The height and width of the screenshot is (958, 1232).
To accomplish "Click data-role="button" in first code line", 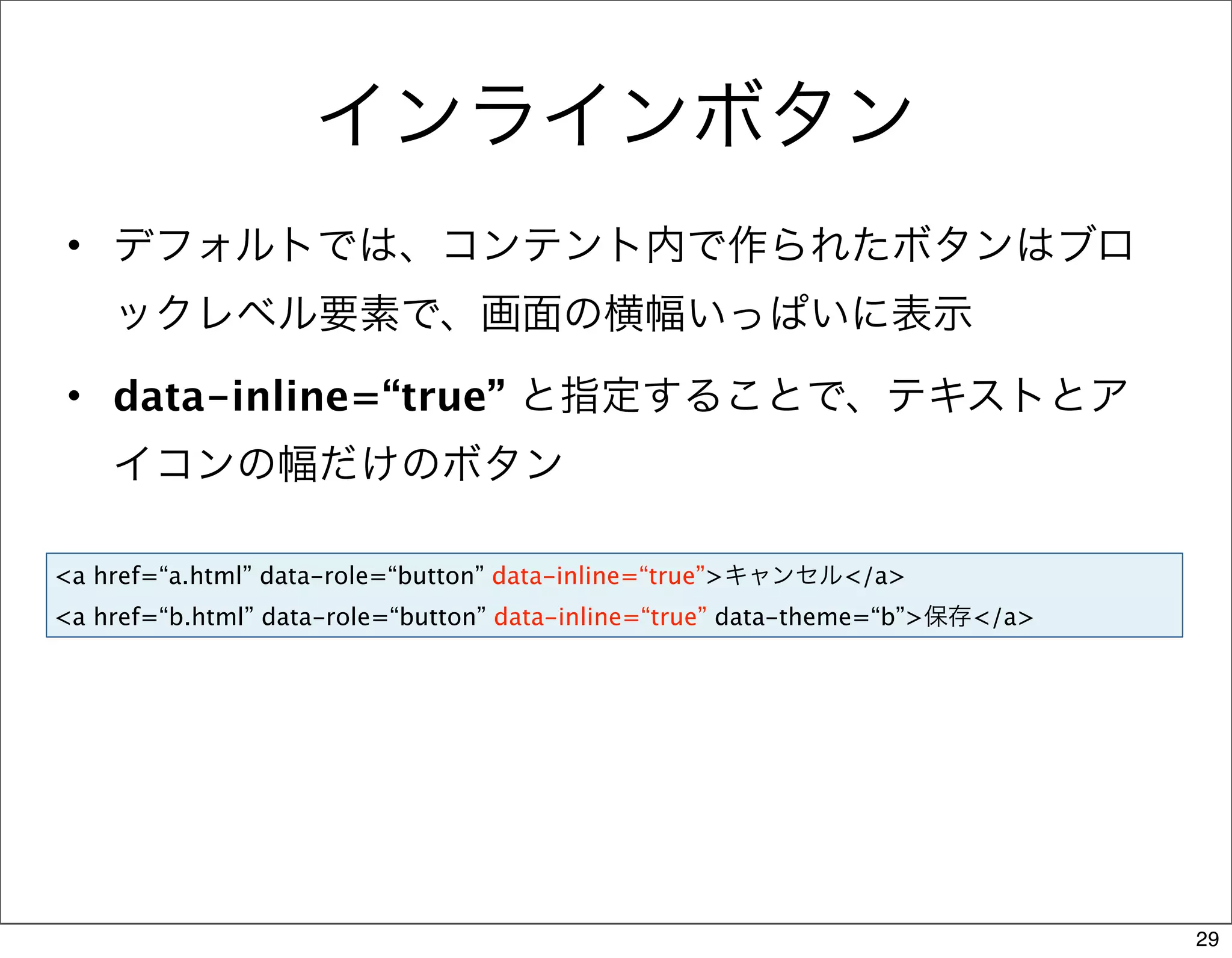I will (371, 576).
